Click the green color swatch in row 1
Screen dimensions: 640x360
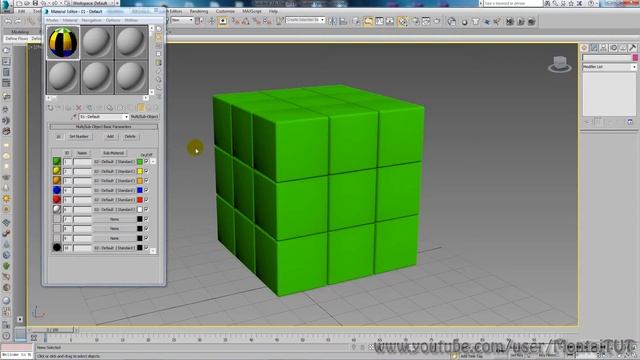tap(140, 162)
